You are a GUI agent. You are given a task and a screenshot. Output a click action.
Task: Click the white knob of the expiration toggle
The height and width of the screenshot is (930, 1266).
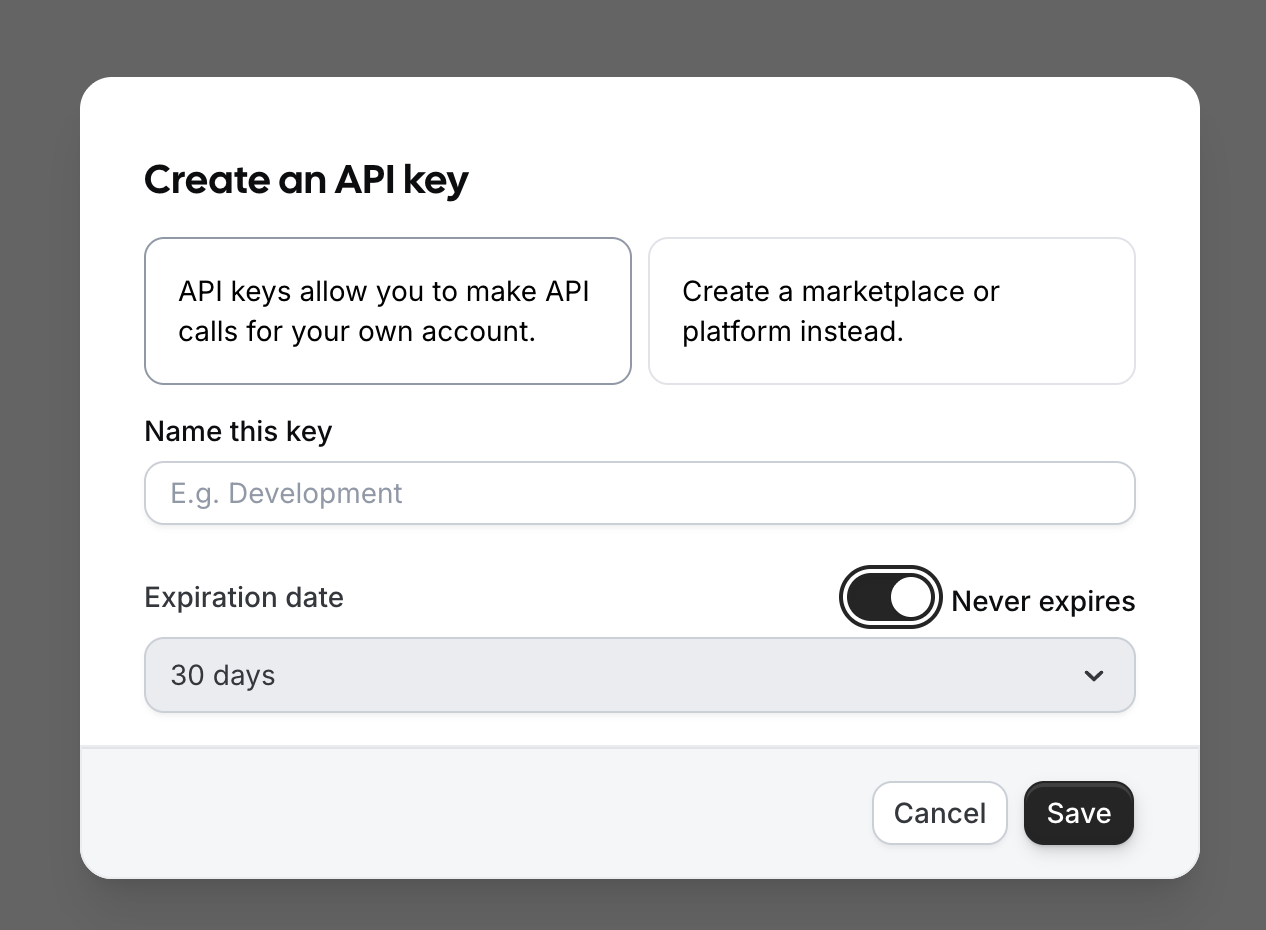pos(910,598)
